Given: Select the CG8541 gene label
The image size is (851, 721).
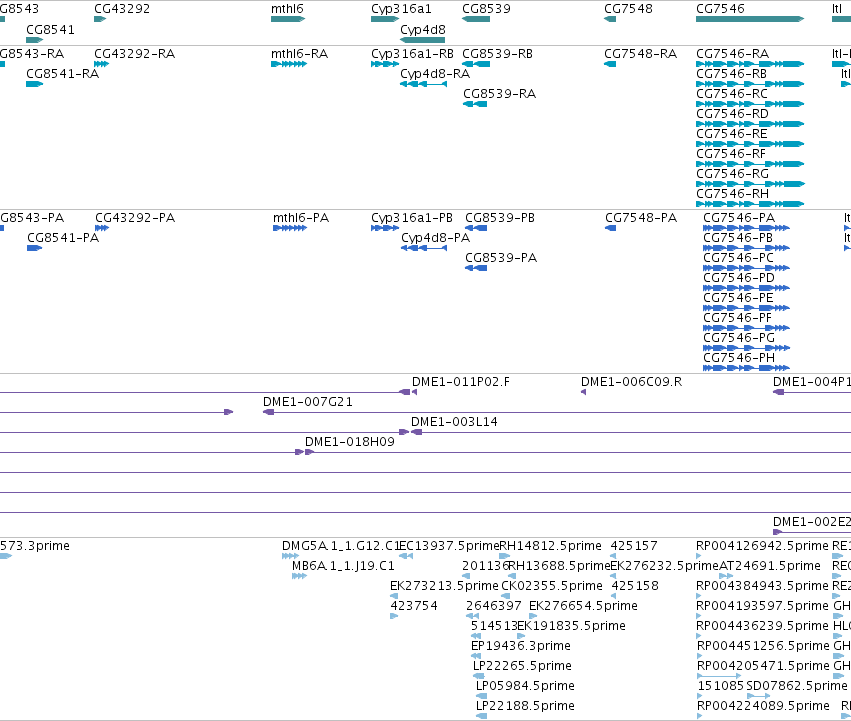Looking at the screenshot, I should [50, 29].
